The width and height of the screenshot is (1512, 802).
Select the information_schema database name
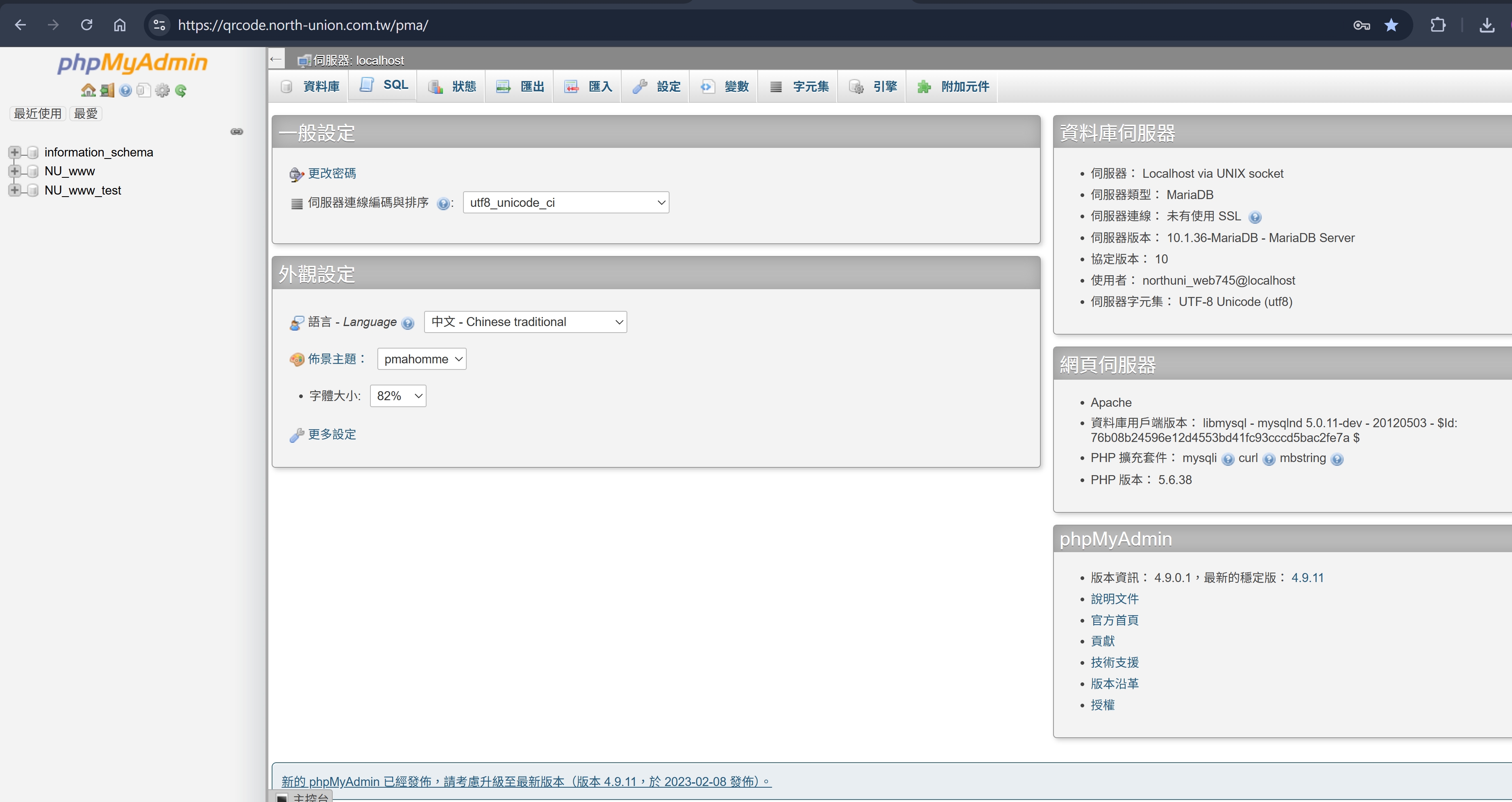pos(99,152)
